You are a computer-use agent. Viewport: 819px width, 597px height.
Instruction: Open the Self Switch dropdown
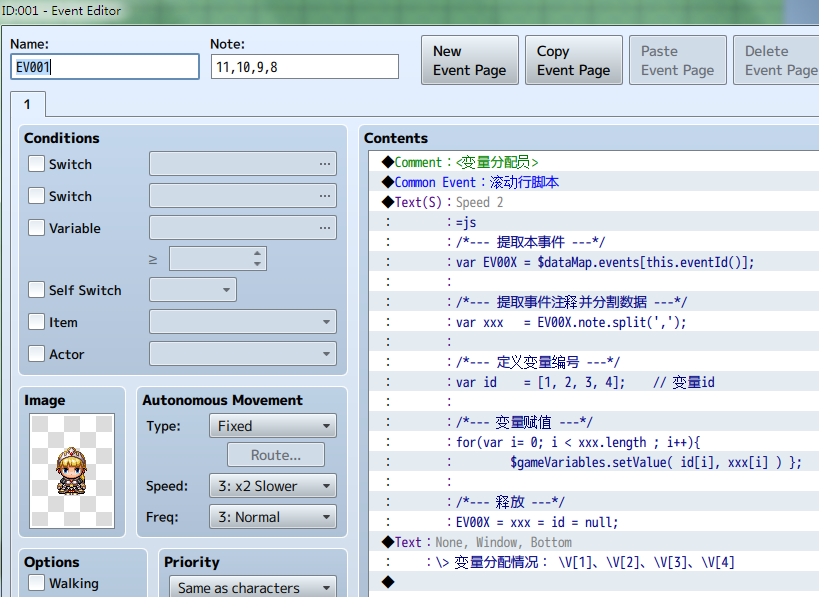point(193,290)
